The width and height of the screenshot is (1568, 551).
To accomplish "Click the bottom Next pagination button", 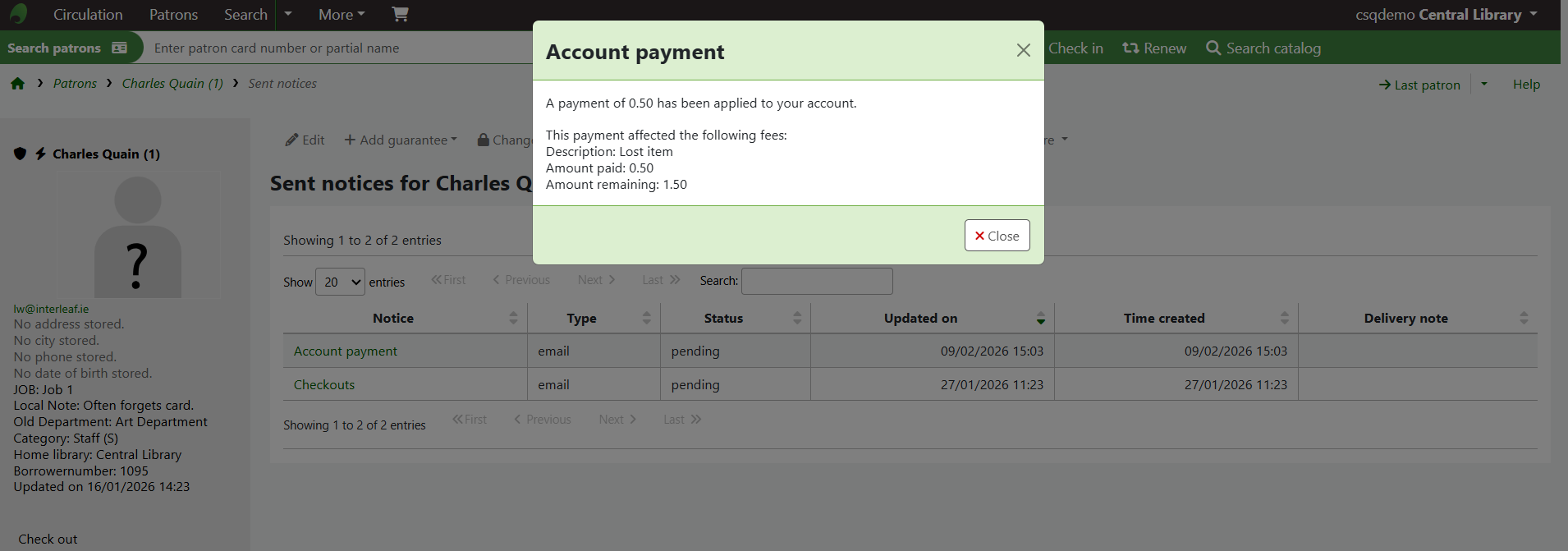I will (617, 420).
